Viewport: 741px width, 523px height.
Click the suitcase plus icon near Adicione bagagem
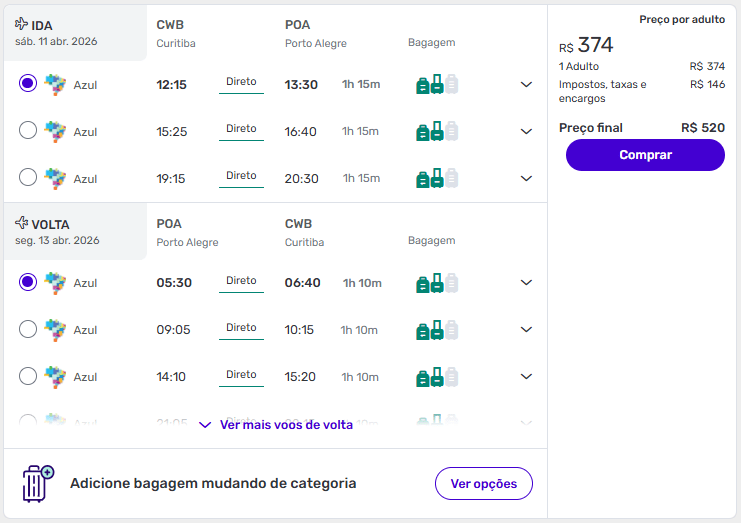point(38,483)
